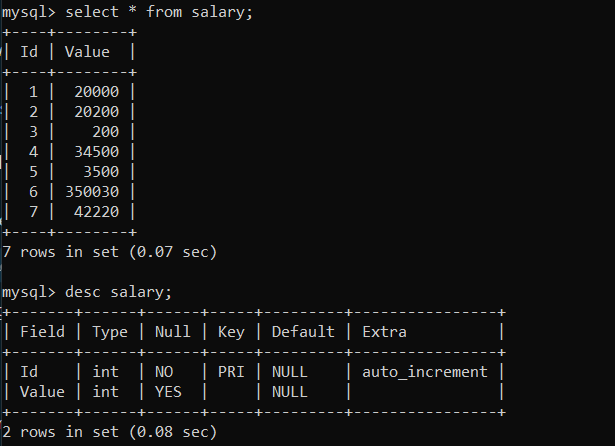The height and width of the screenshot is (446, 615).
Task: Click the value 42220 in row 7
Action: (96, 212)
